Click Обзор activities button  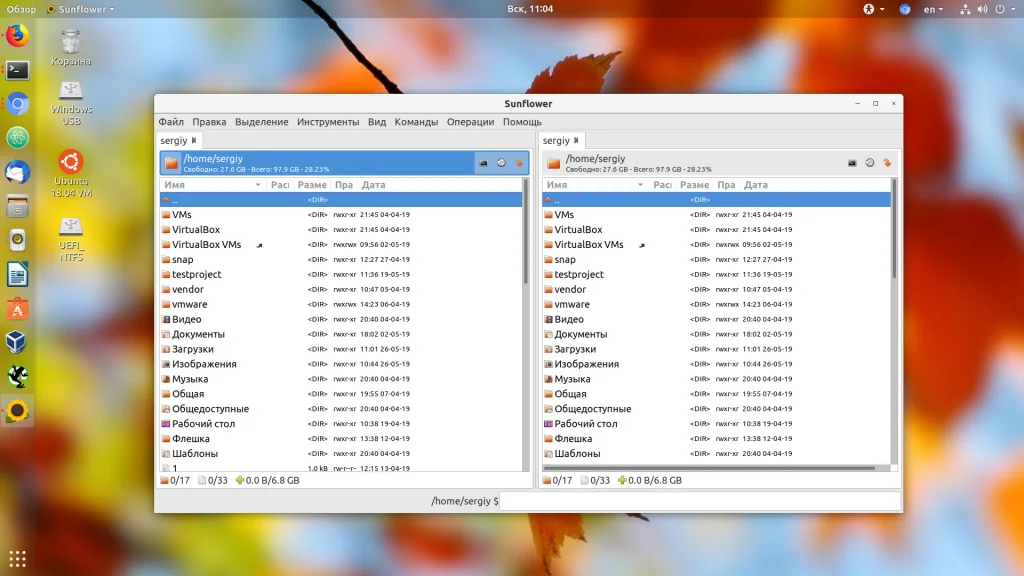click(x=21, y=9)
